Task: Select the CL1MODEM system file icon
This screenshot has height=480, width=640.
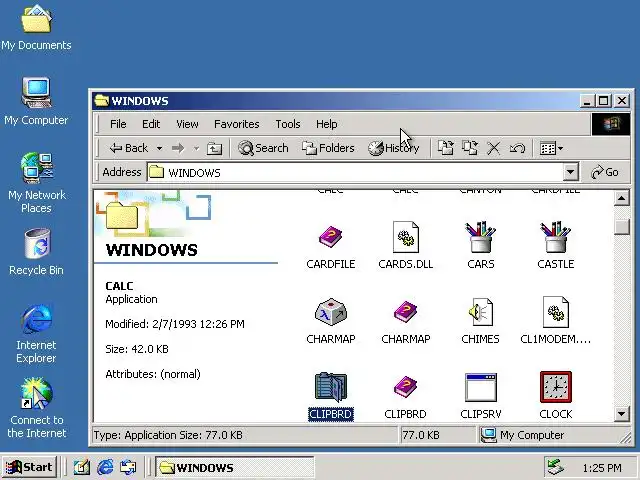Action: (556, 312)
